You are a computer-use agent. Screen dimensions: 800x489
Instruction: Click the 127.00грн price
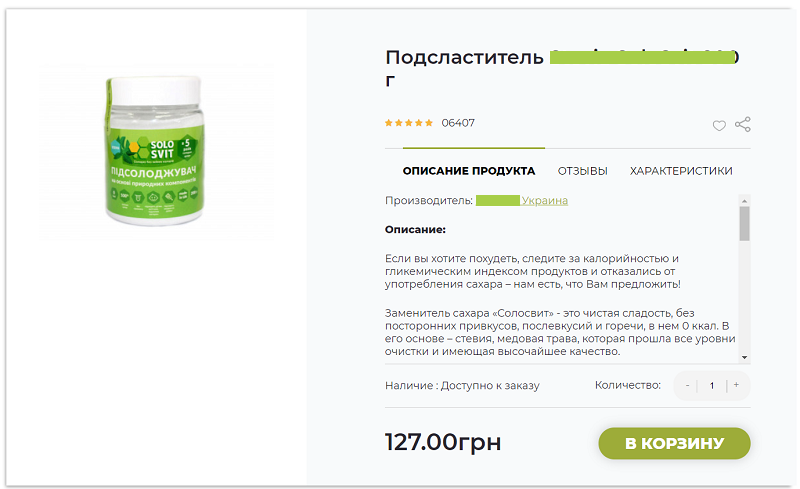pyautogui.click(x=443, y=442)
